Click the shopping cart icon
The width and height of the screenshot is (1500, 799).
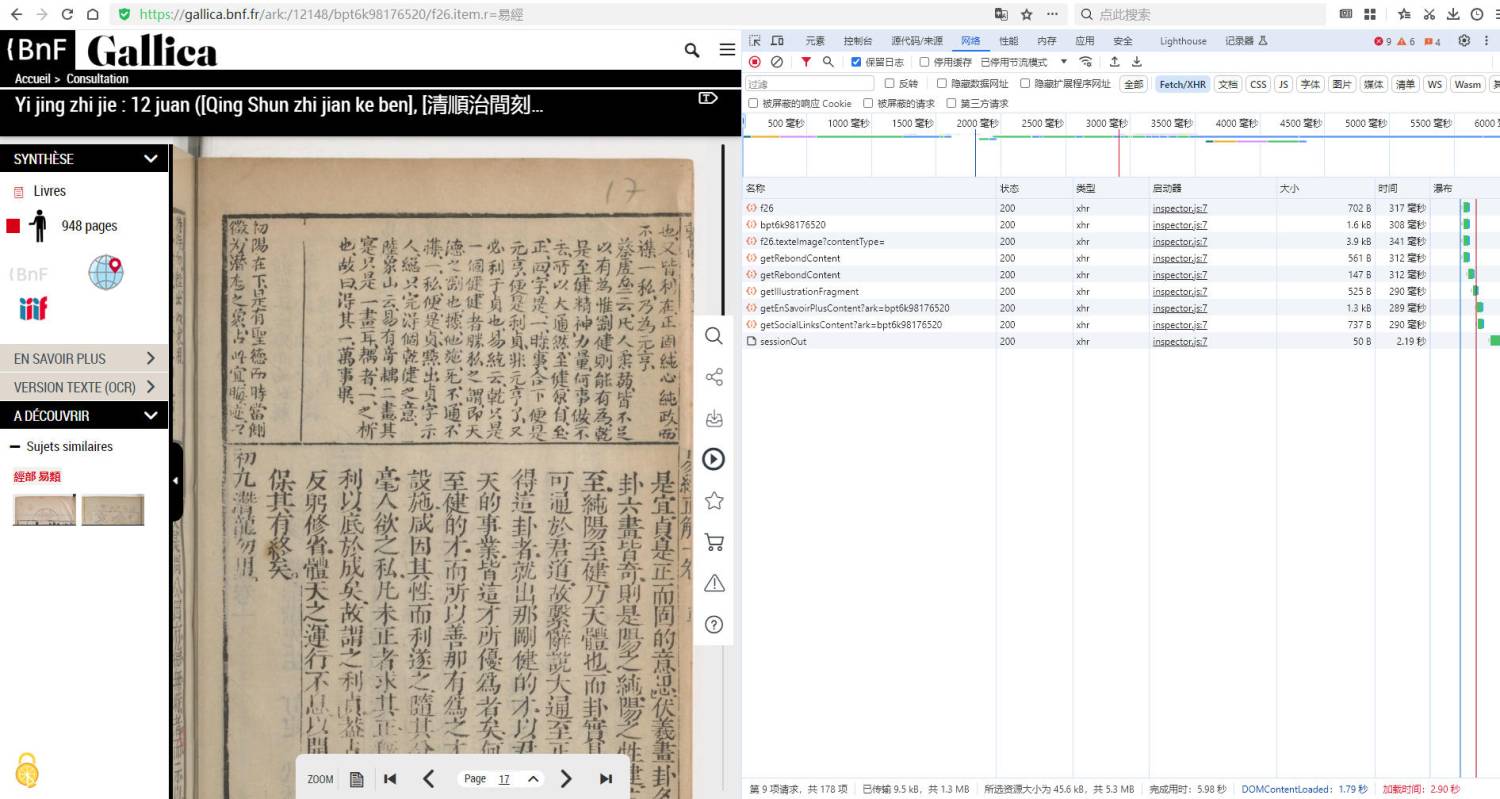pos(714,542)
